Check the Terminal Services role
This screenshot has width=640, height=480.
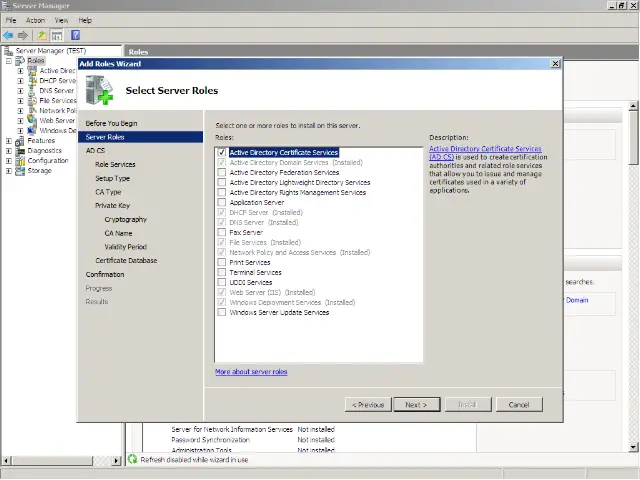222,272
